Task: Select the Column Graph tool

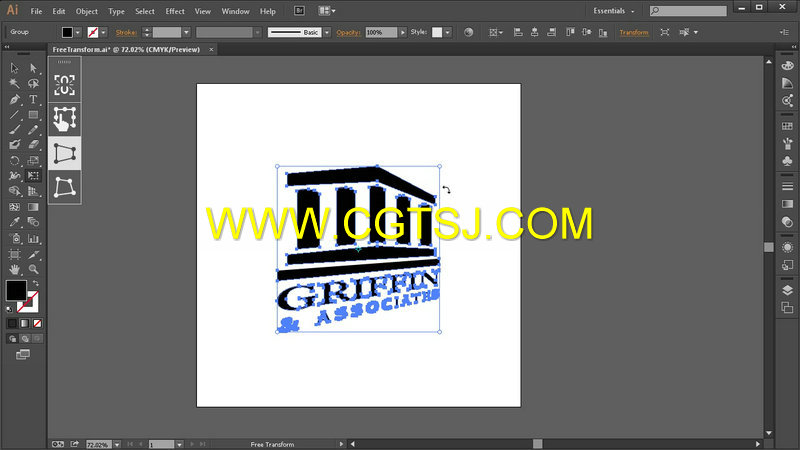Action: tap(33, 238)
